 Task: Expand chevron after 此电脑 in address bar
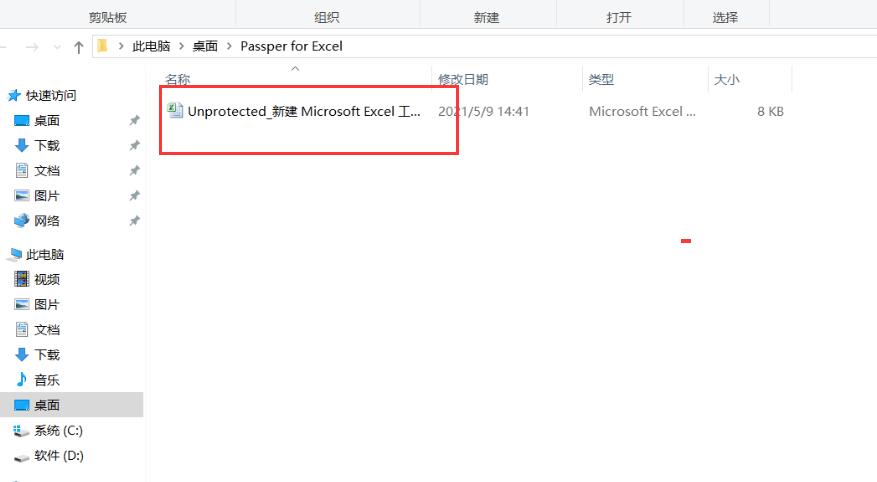point(181,46)
